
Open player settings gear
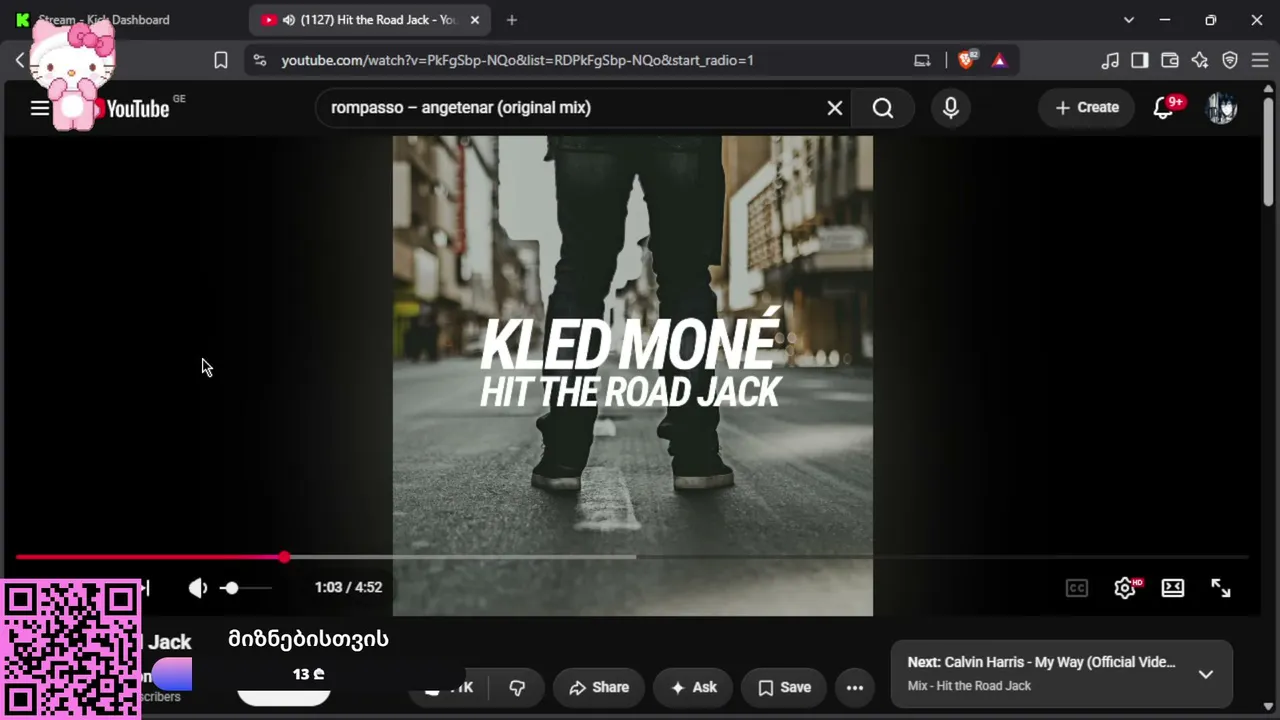pyautogui.click(x=1126, y=588)
